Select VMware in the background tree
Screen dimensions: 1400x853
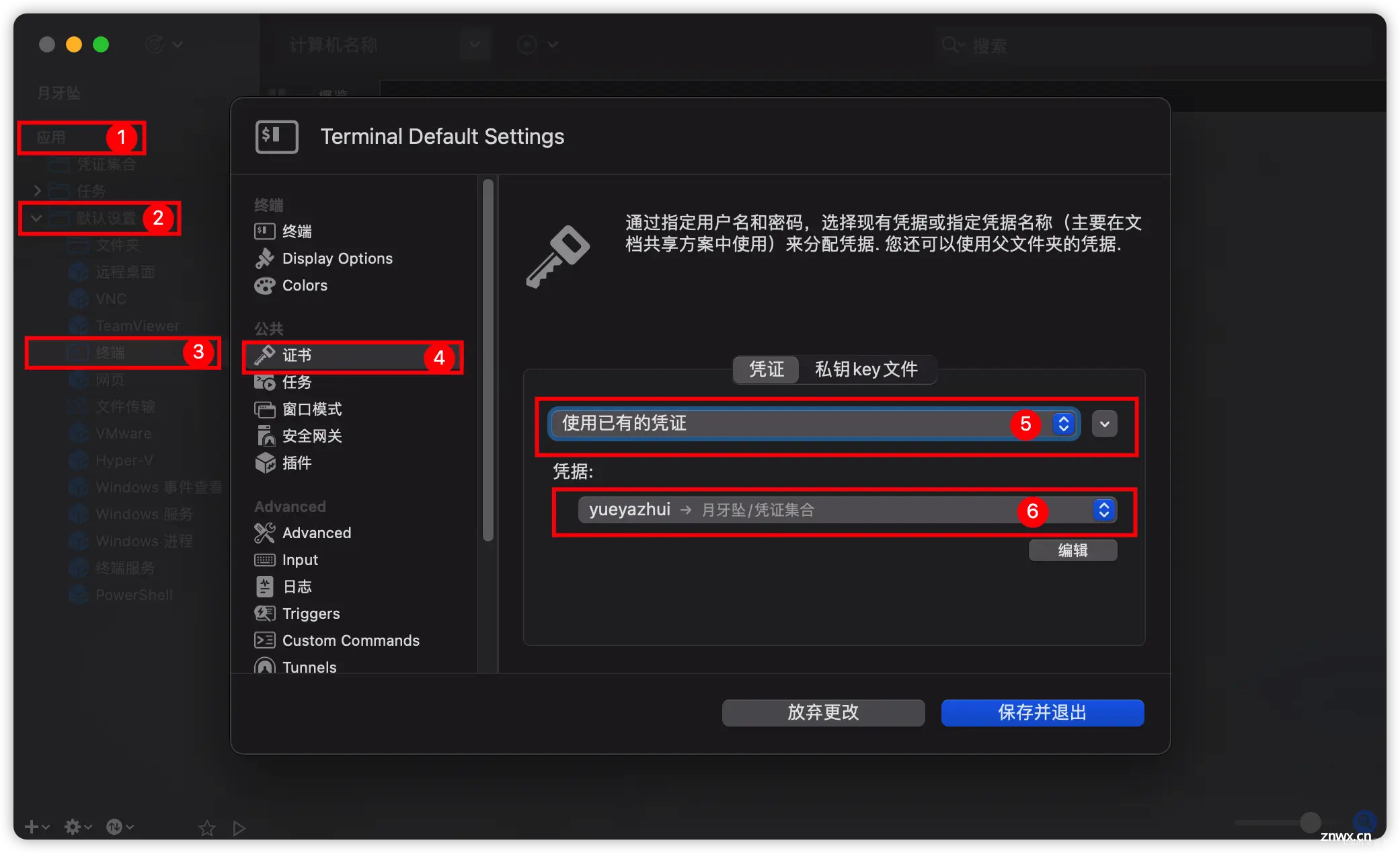point(110,433)
